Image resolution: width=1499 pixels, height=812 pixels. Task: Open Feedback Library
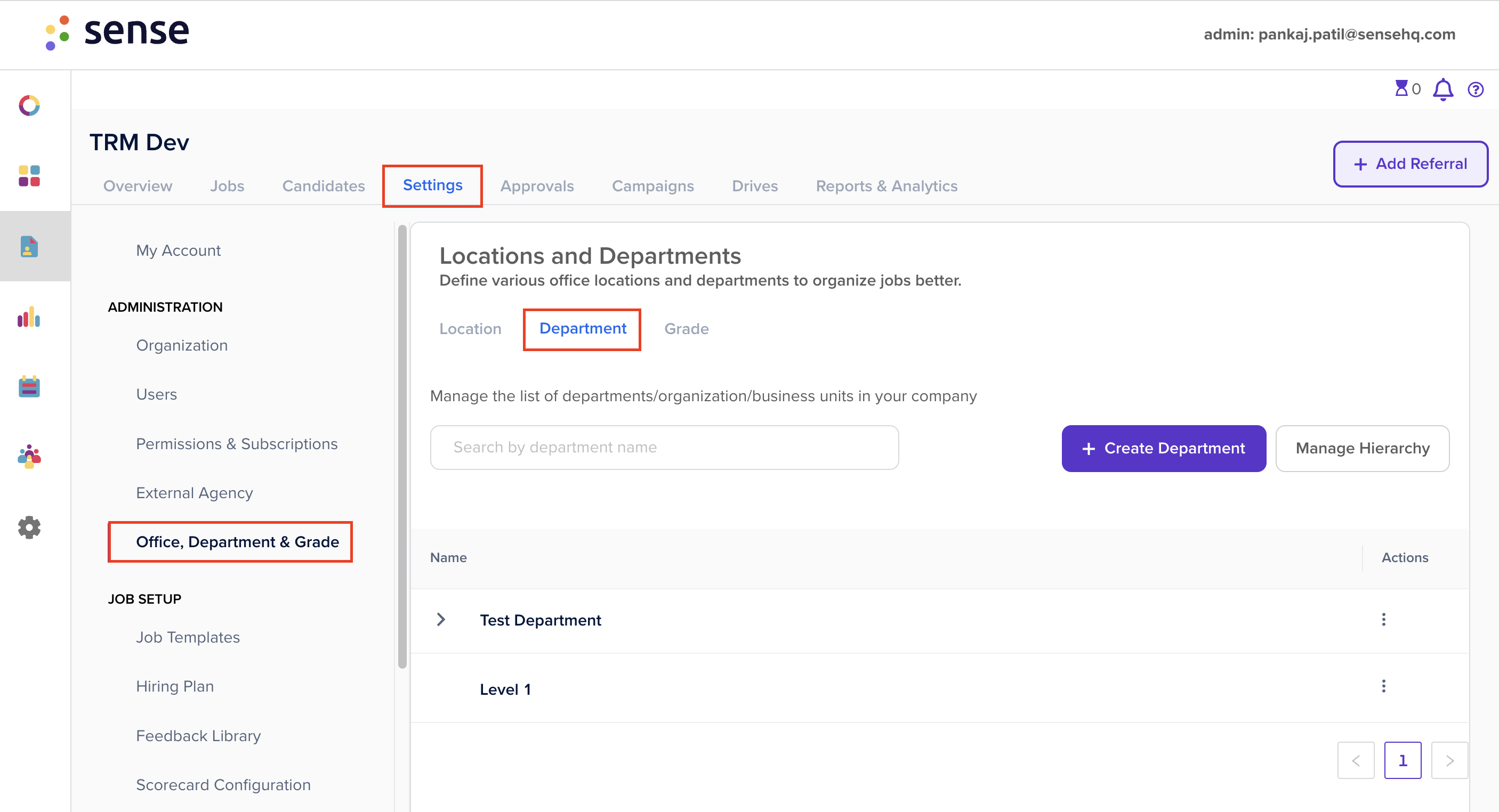click(198, 736)
